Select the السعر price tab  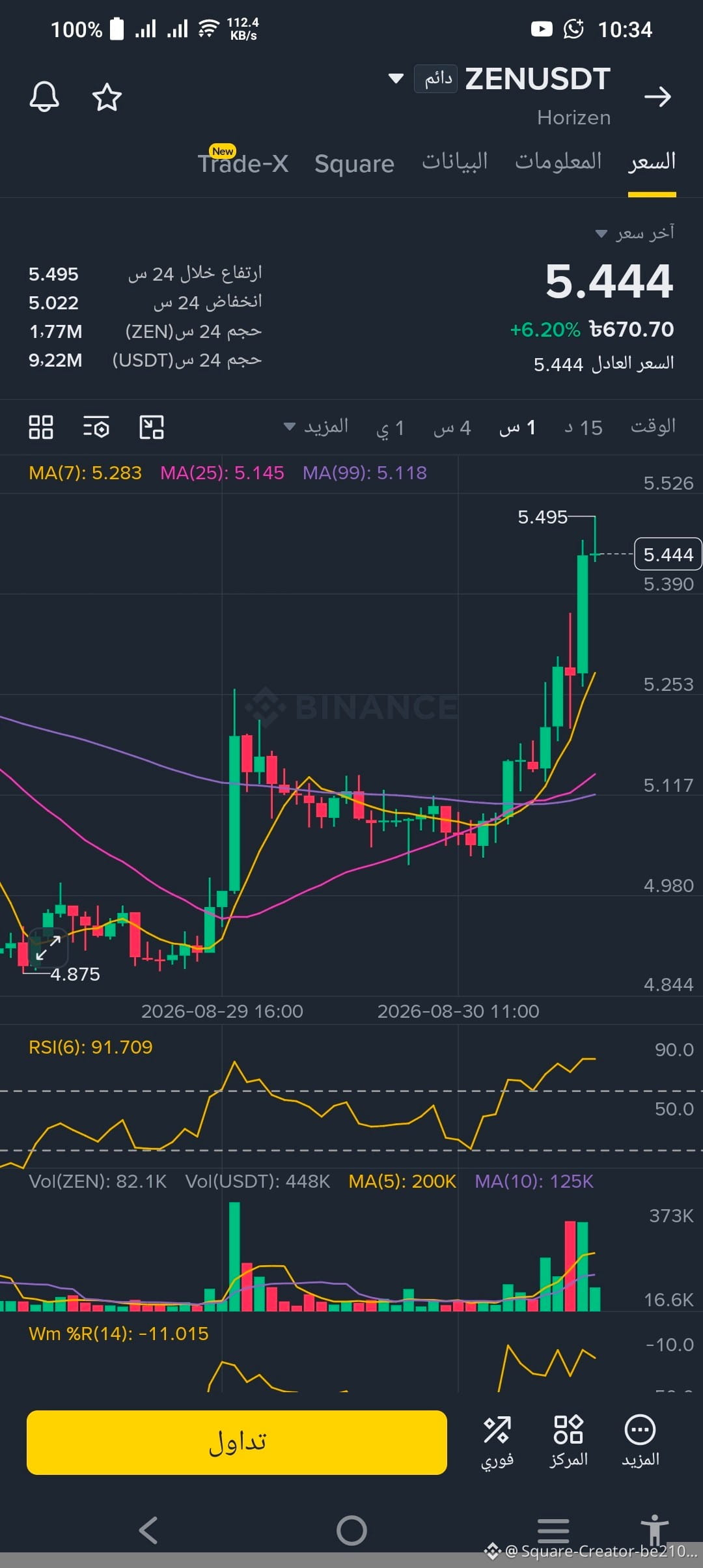coord(652,161)
